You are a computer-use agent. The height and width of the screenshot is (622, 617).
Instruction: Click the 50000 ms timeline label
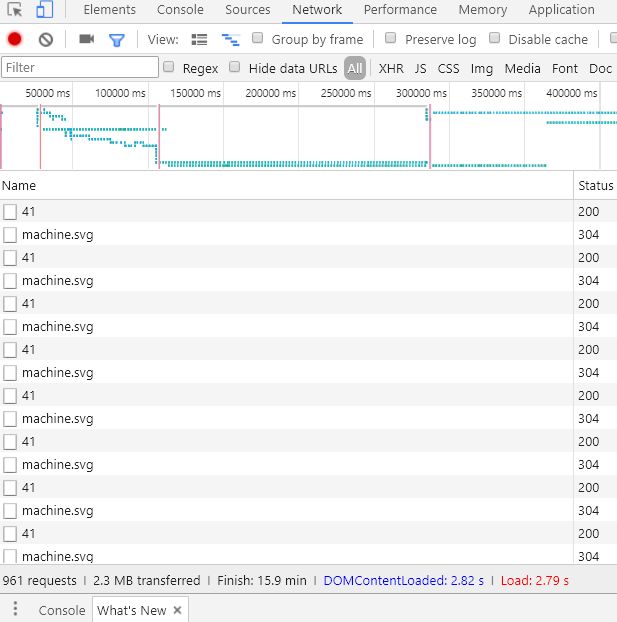48,93
